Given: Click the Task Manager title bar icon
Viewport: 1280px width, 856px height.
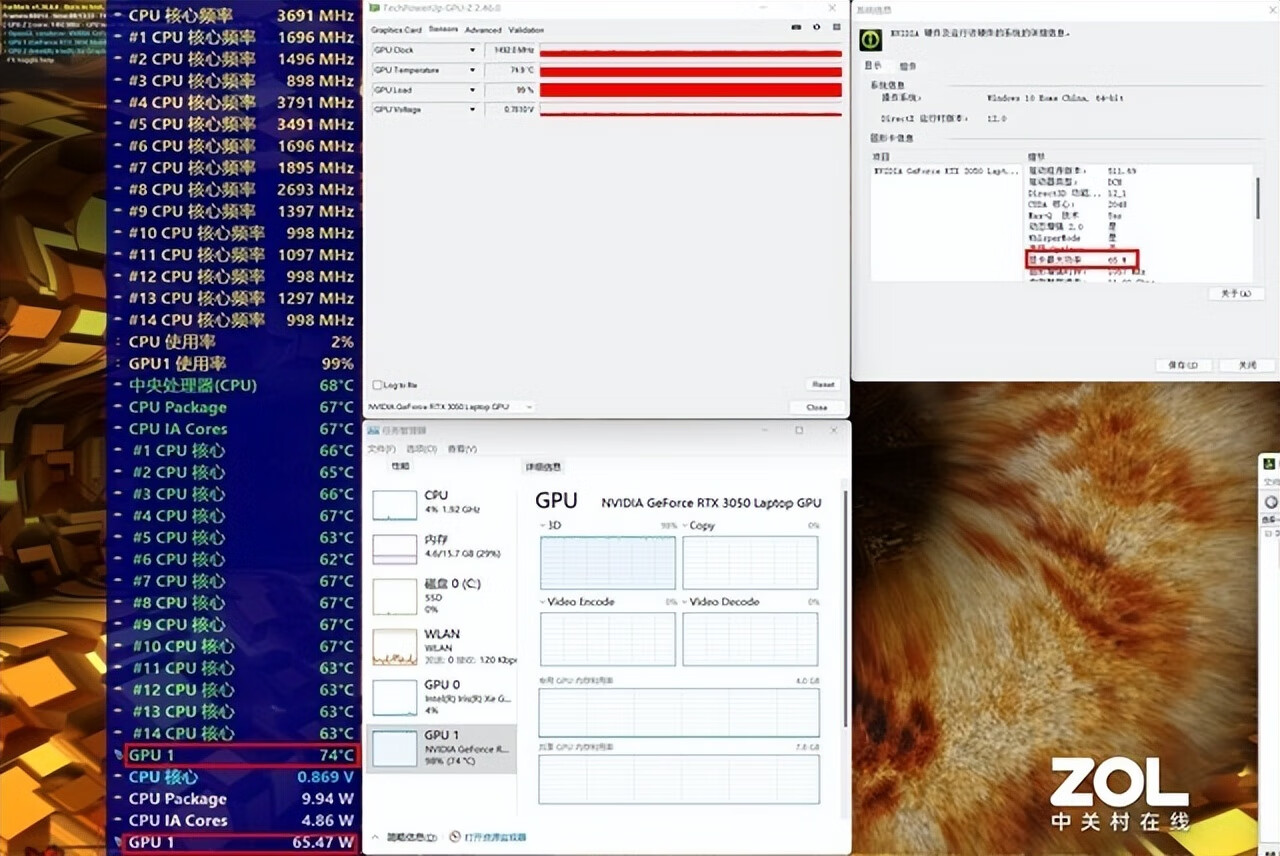Looking at the screenshot, I should click(x=374, y=430).
